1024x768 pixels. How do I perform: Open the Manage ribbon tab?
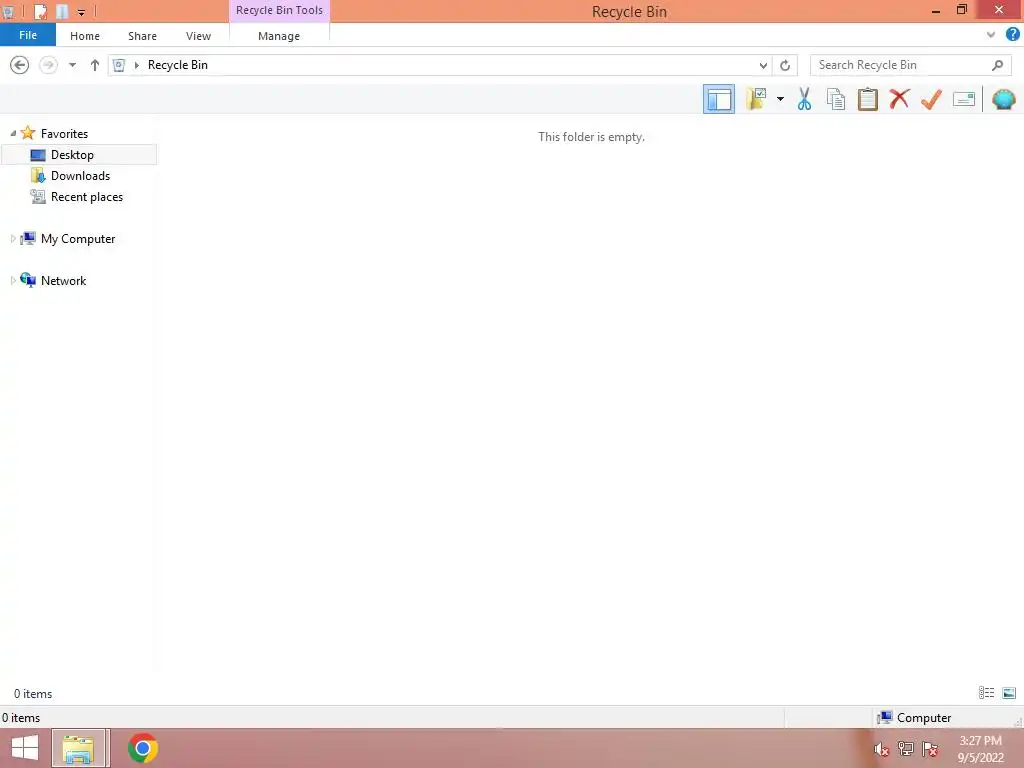[x=279, y=36]
